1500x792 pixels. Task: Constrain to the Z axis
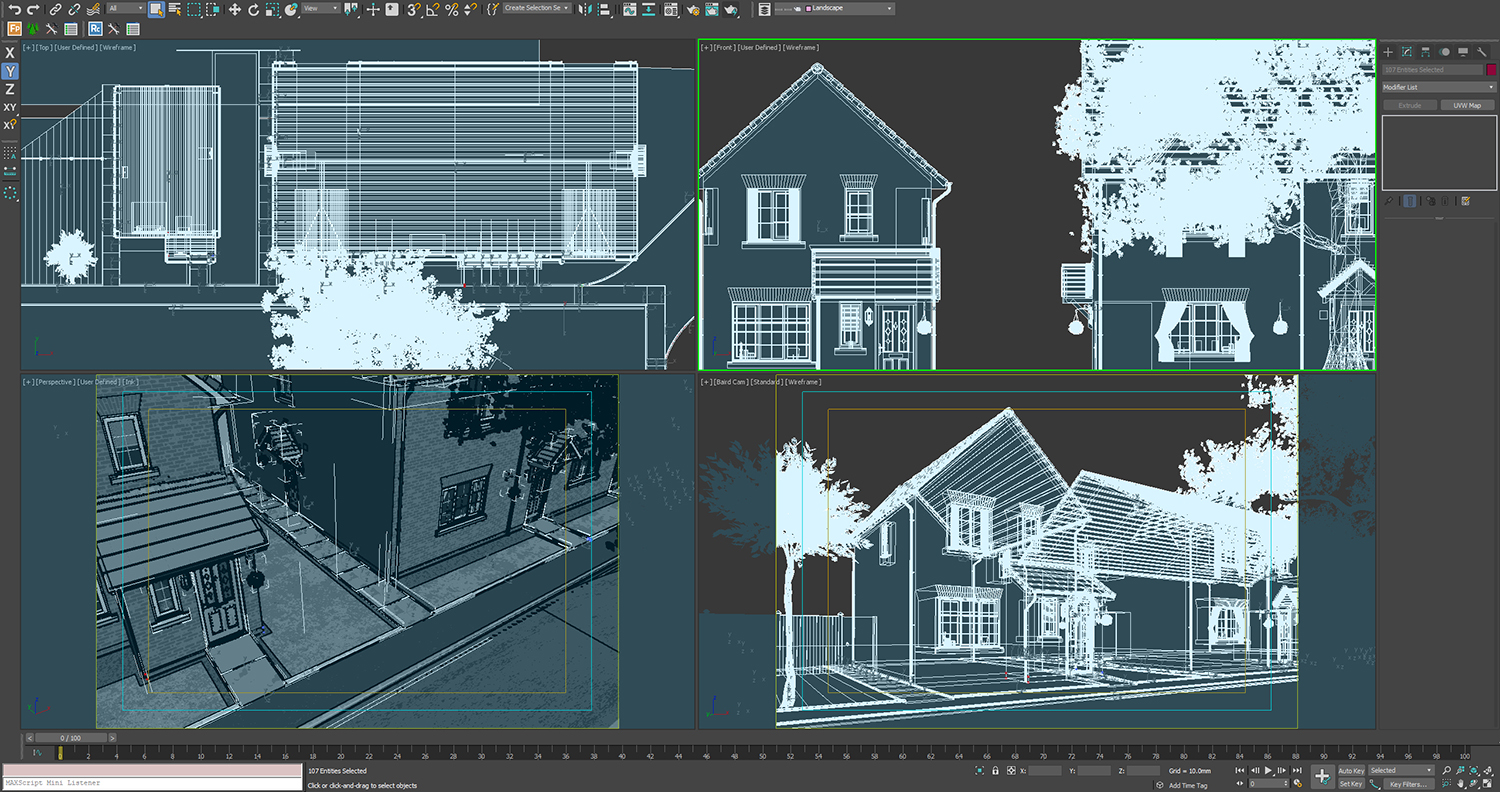click(x=10, y=89)
